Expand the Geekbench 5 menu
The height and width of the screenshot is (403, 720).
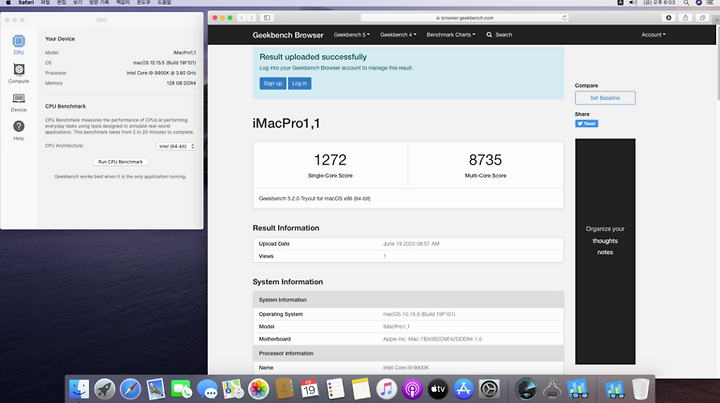pos(352,35)
